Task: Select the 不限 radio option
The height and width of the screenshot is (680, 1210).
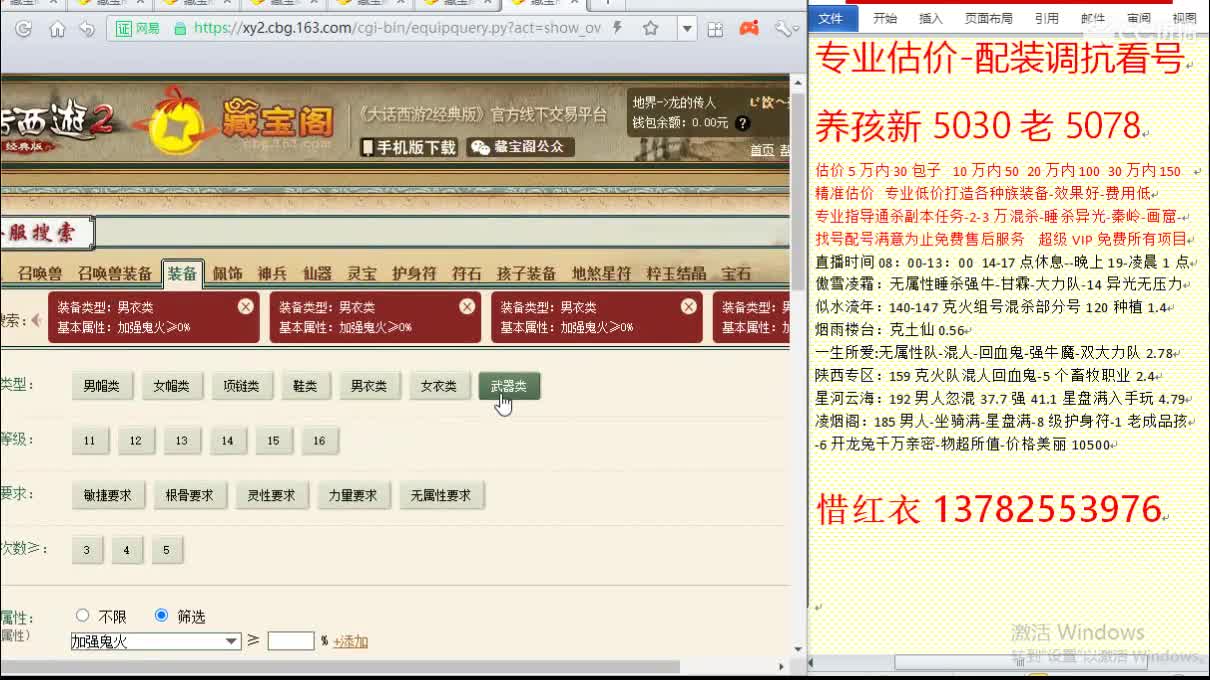Action: tap(83, 616)
